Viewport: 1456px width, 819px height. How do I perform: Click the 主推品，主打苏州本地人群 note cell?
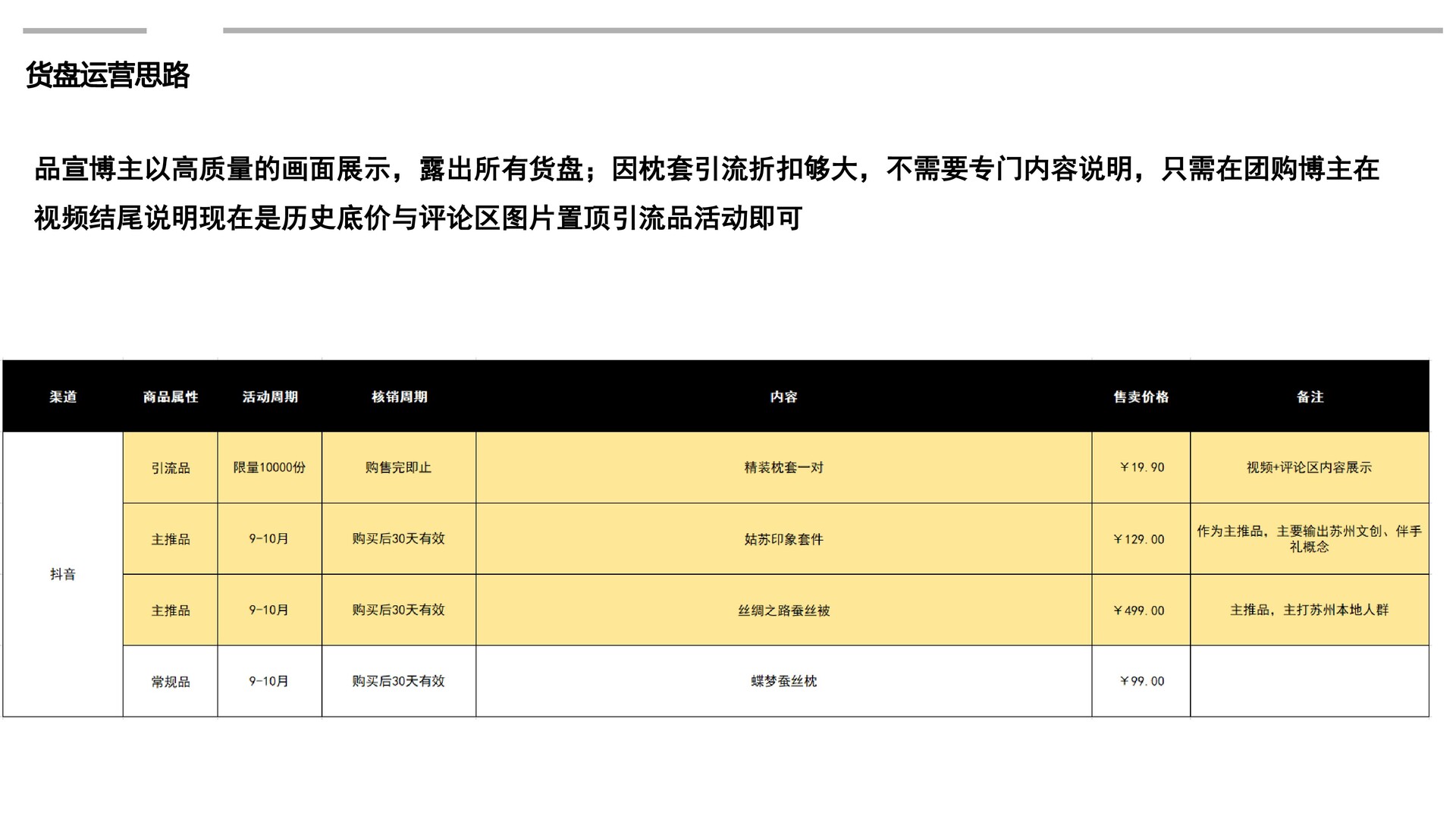click(1310, 610)
